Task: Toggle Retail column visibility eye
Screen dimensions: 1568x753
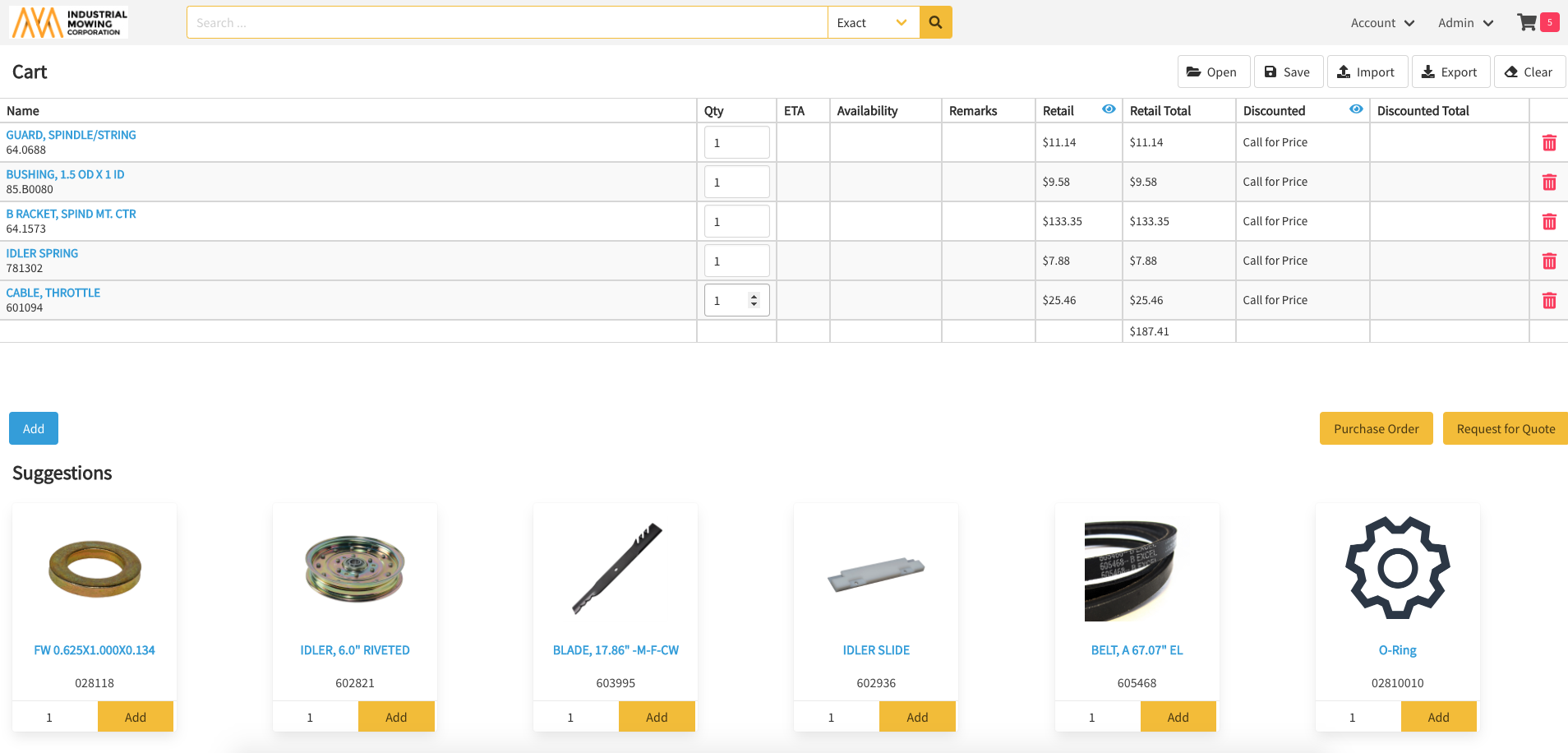Action: 1109,109
